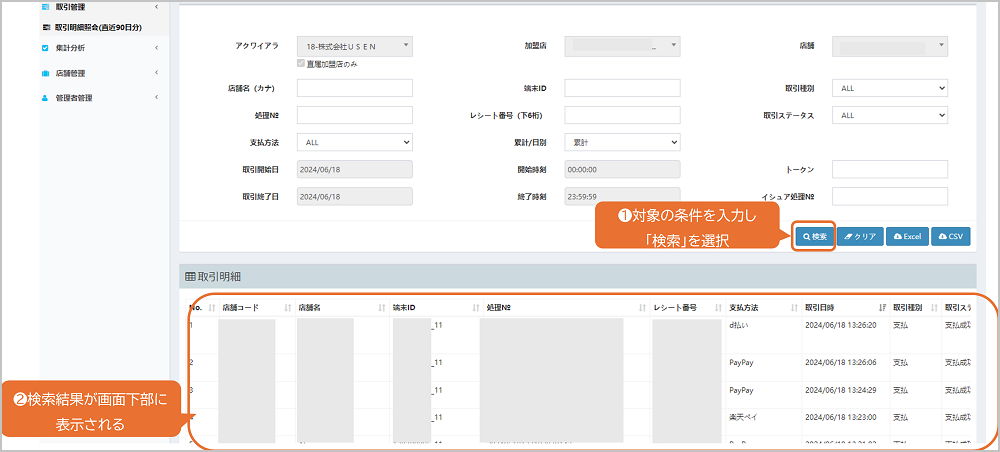This screenshot has width=1000, height=452.
Task: Download results with the CSV button
Action: click(950, 237)
